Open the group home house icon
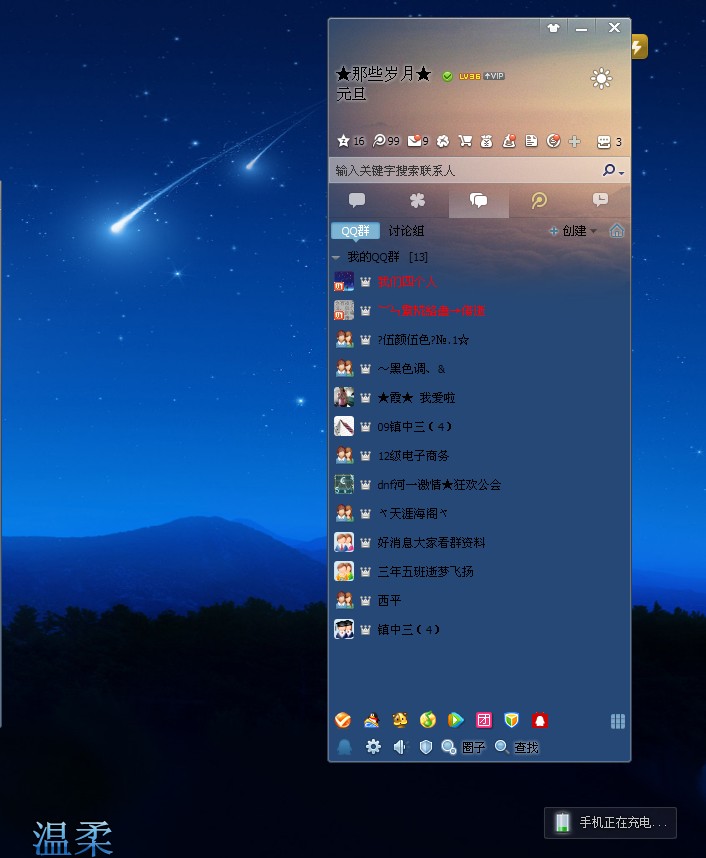The height and width of the screenshot is (858, 706). coord(617,231)
